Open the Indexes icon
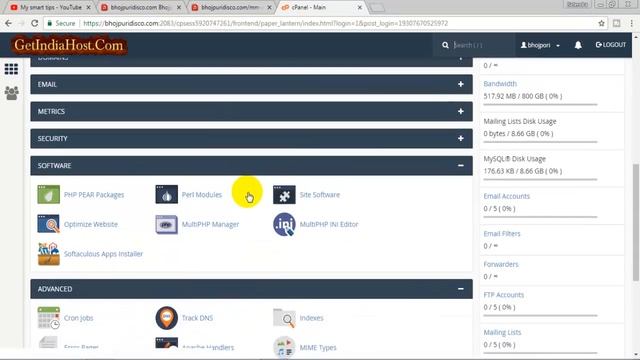The image size is (640, 360). [284, 318]
